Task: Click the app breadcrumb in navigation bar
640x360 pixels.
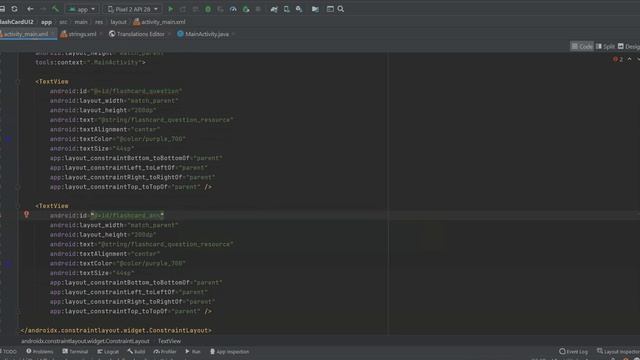Action: point(46,22)
